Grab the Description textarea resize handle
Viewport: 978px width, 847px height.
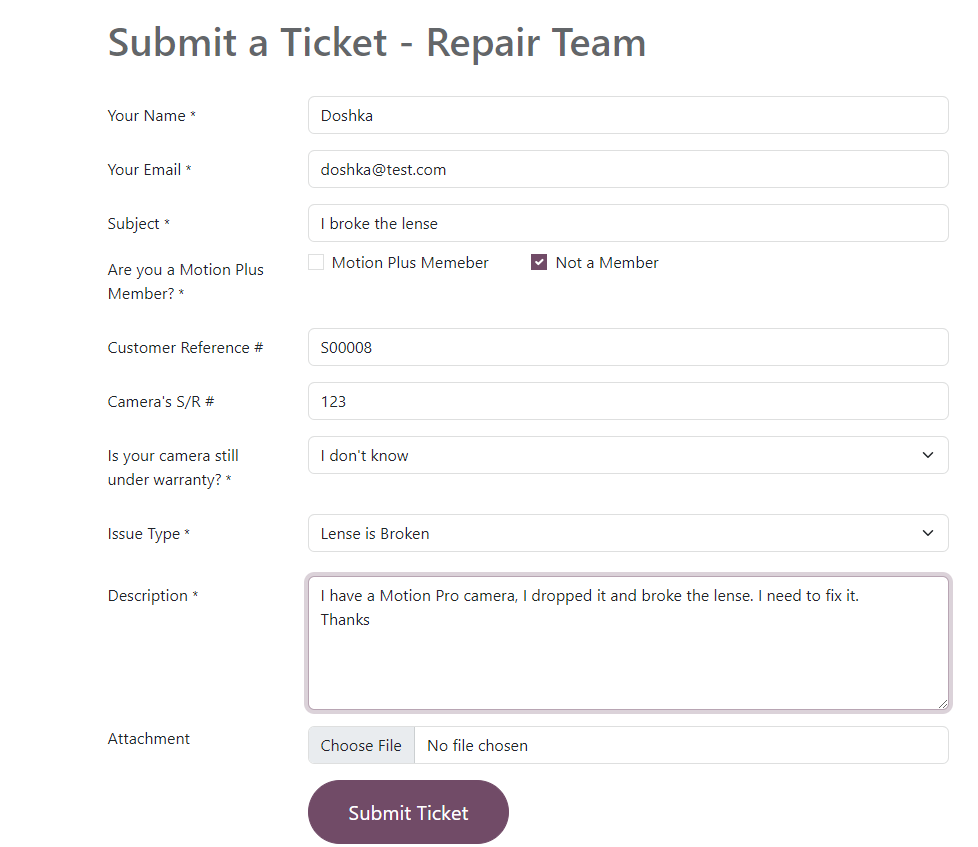point(942,703)
